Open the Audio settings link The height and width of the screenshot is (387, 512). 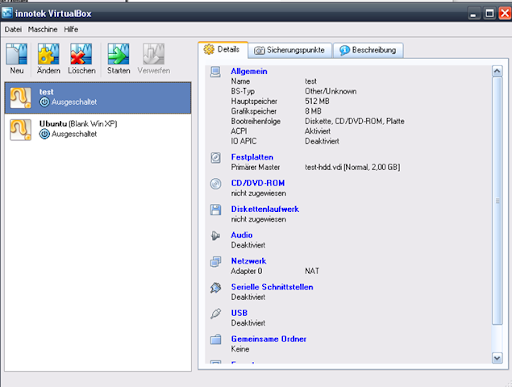coord(242,235)
